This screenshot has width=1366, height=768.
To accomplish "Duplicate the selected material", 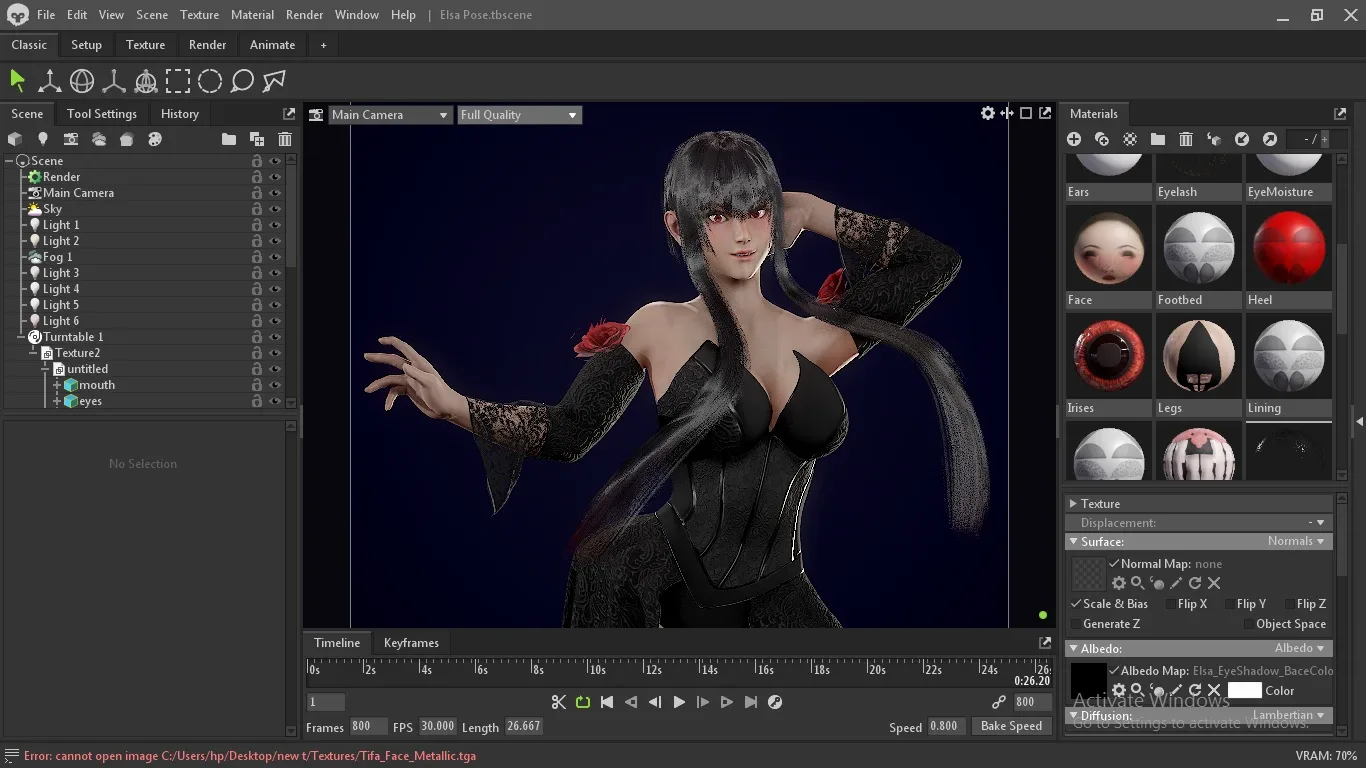I will click(x=1102, y=139).
